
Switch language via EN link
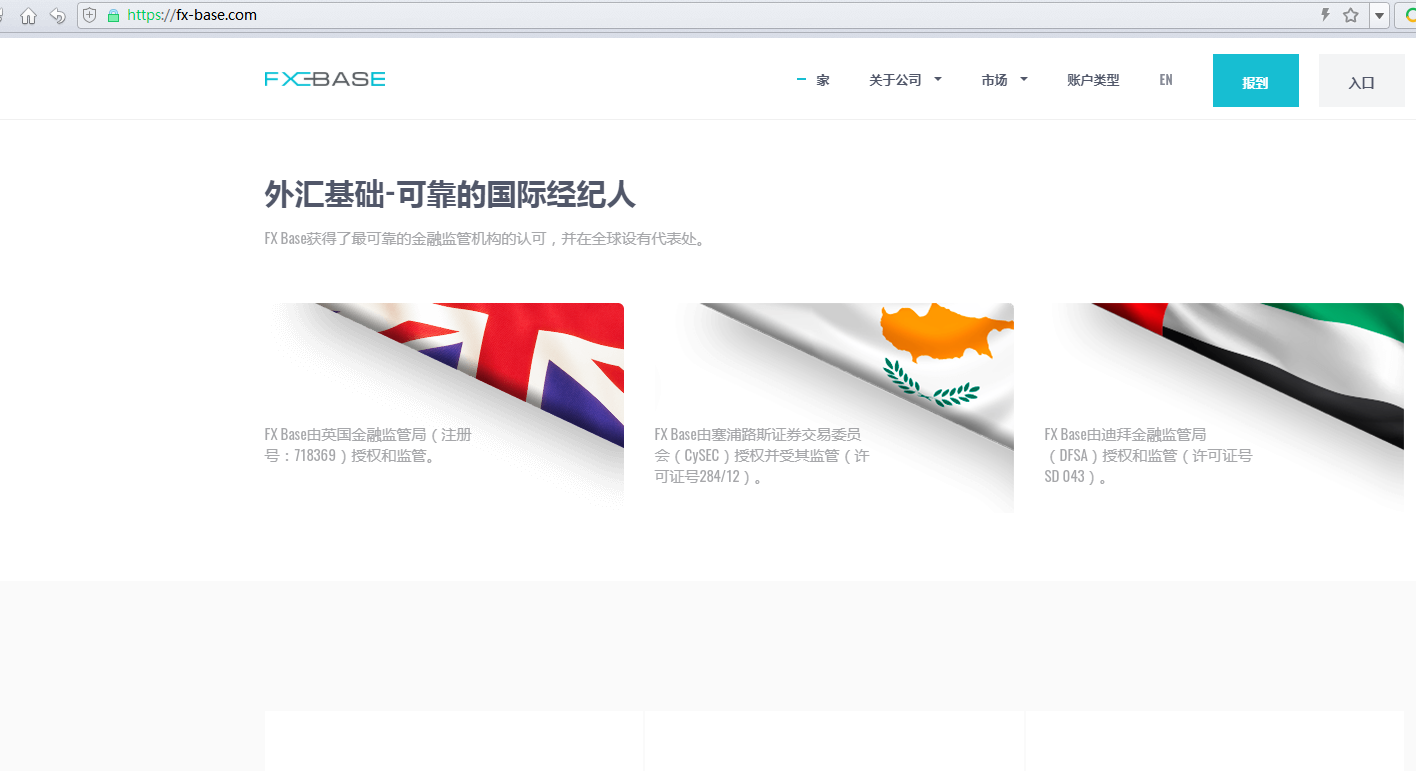tap(1166, 80)
